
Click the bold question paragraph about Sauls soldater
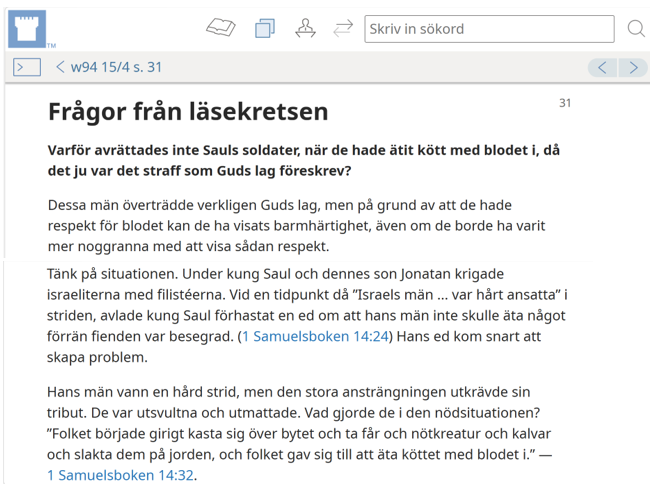pos(305,161)
